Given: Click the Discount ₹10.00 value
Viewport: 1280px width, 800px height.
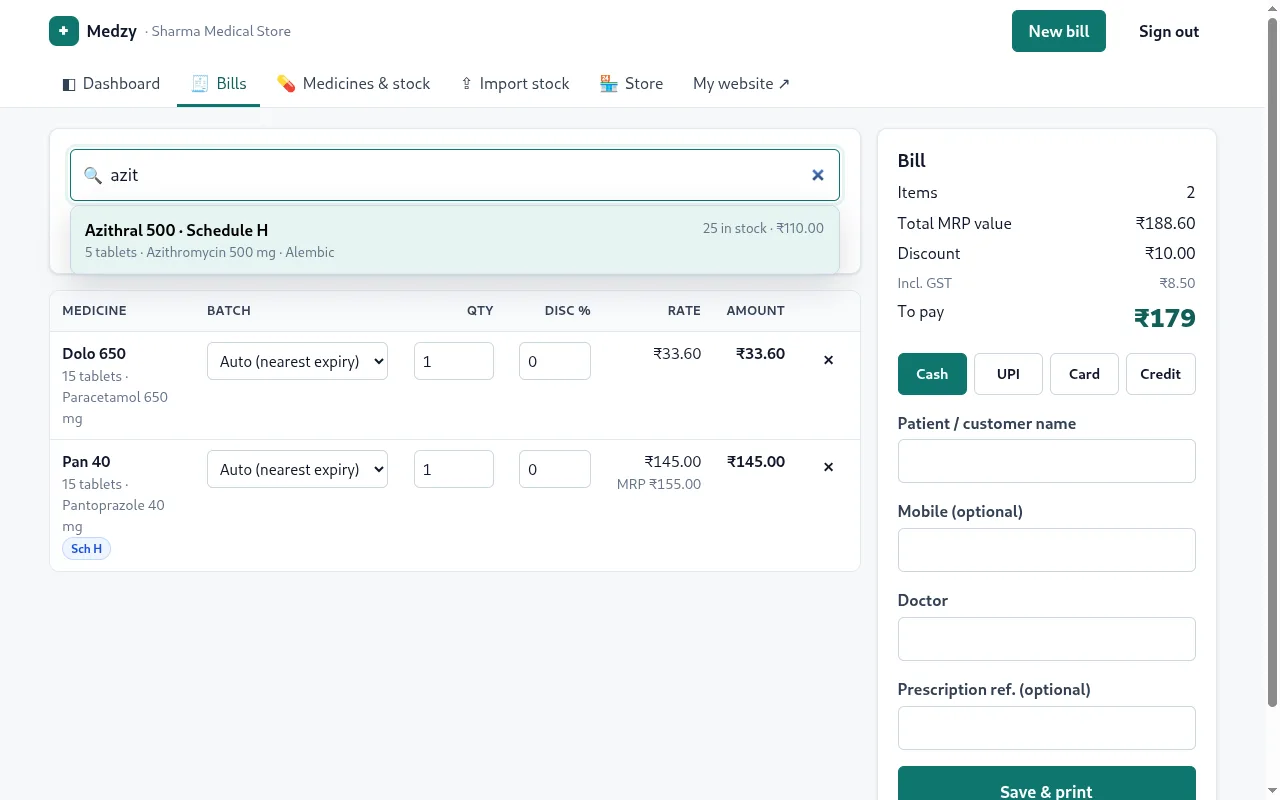Looking at the screenshot, I should tap(1170, 253).
